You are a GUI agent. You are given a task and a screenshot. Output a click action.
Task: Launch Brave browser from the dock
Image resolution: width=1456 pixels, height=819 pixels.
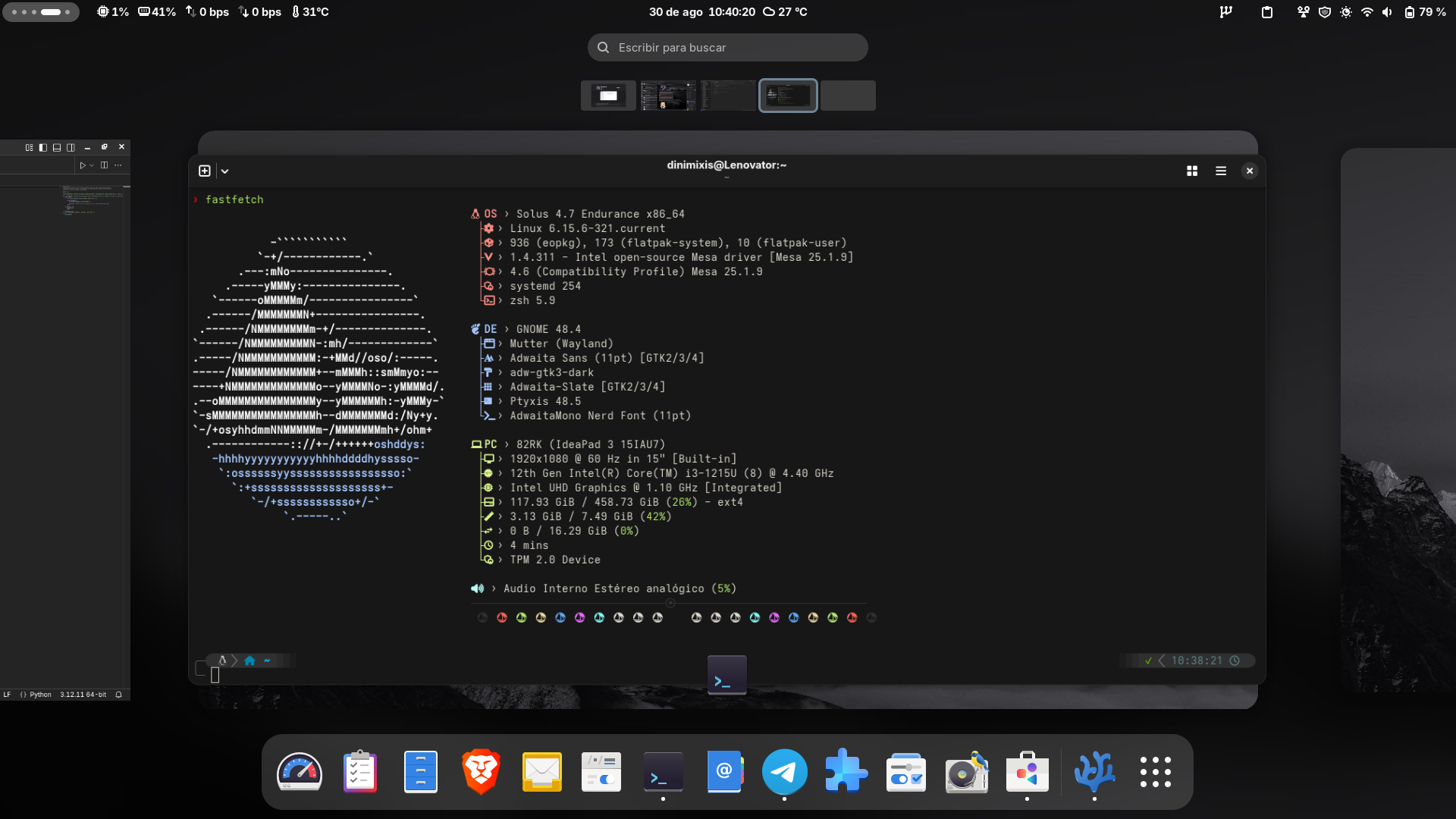pos(482,772)
